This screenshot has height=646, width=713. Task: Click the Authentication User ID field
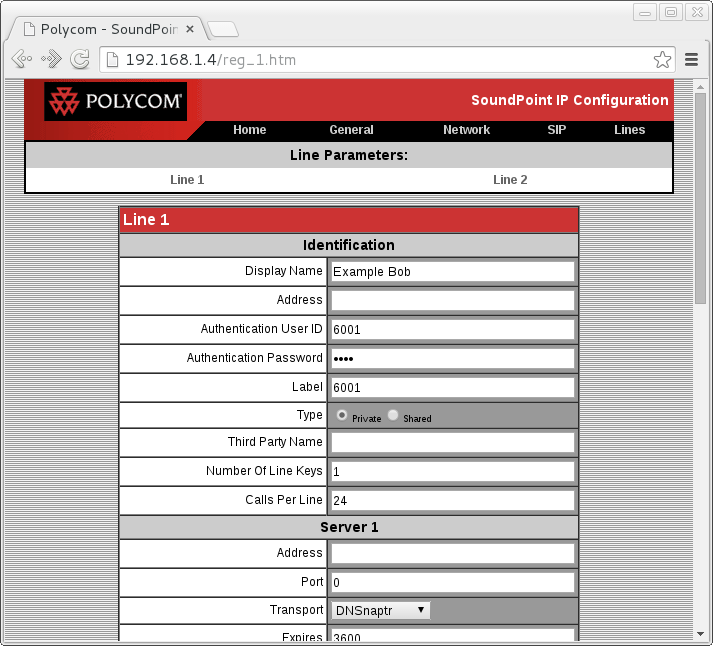point(453,330)
